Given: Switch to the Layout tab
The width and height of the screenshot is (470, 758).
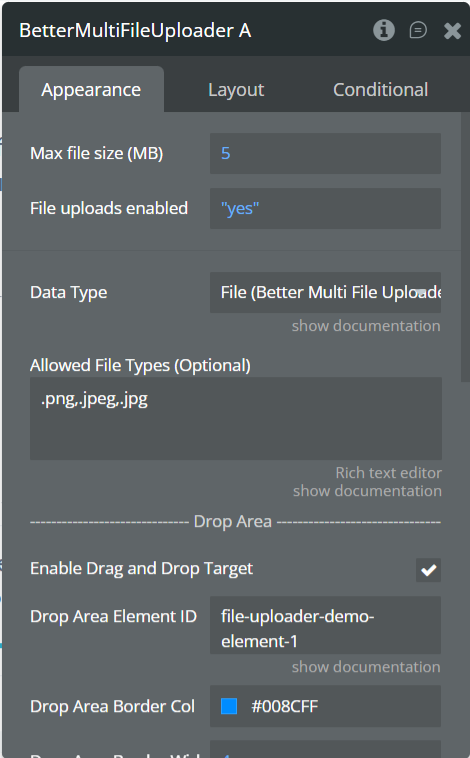Looking at the screenshot, I should click(236, 90).
